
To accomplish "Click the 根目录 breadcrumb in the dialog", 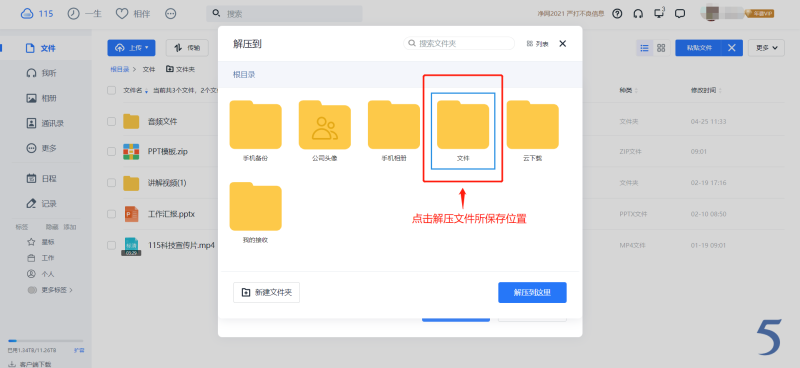I will tap(244, 75).
